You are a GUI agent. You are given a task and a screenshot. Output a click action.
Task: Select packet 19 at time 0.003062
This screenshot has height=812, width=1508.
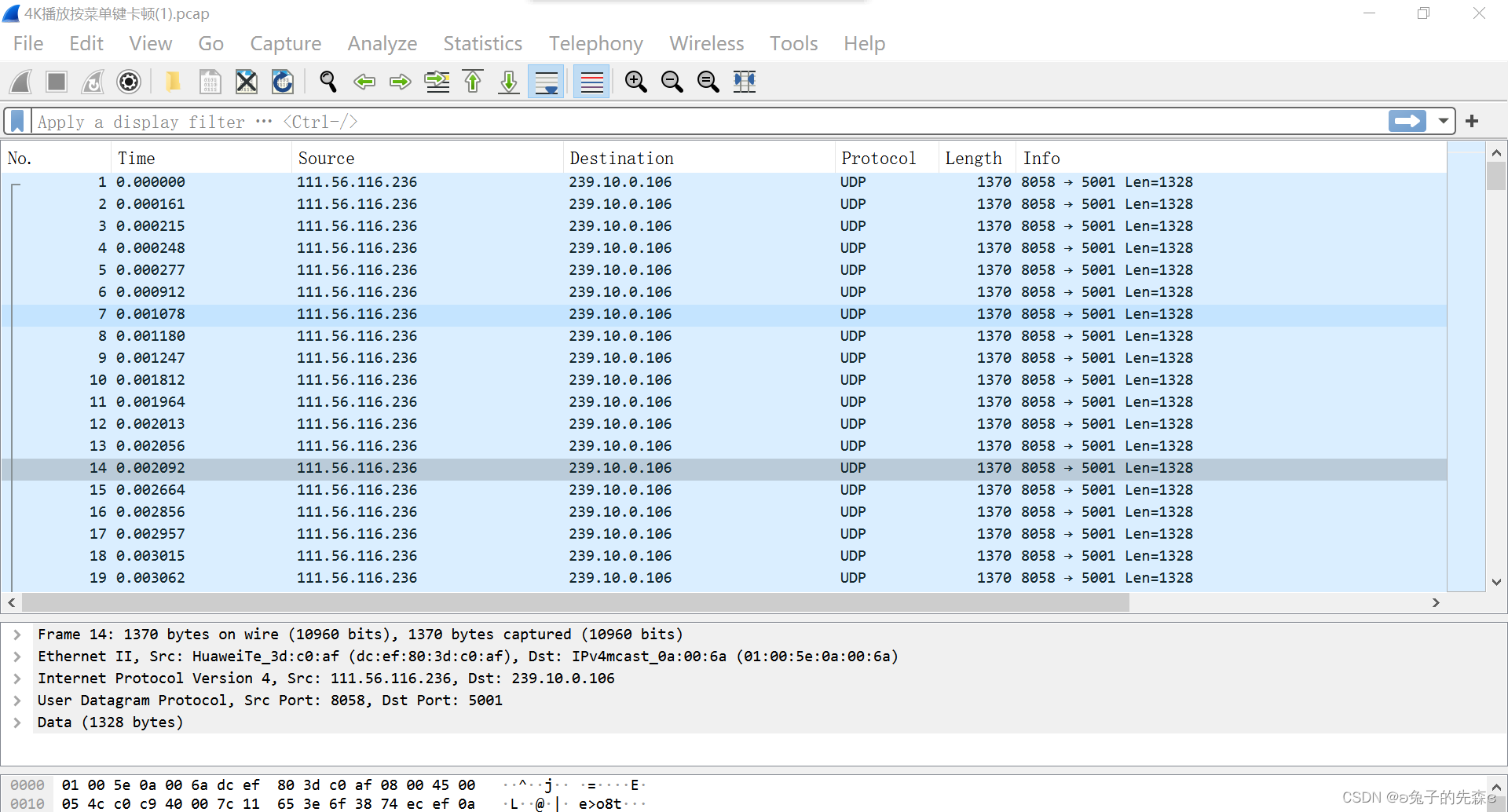tap(724, 578)
